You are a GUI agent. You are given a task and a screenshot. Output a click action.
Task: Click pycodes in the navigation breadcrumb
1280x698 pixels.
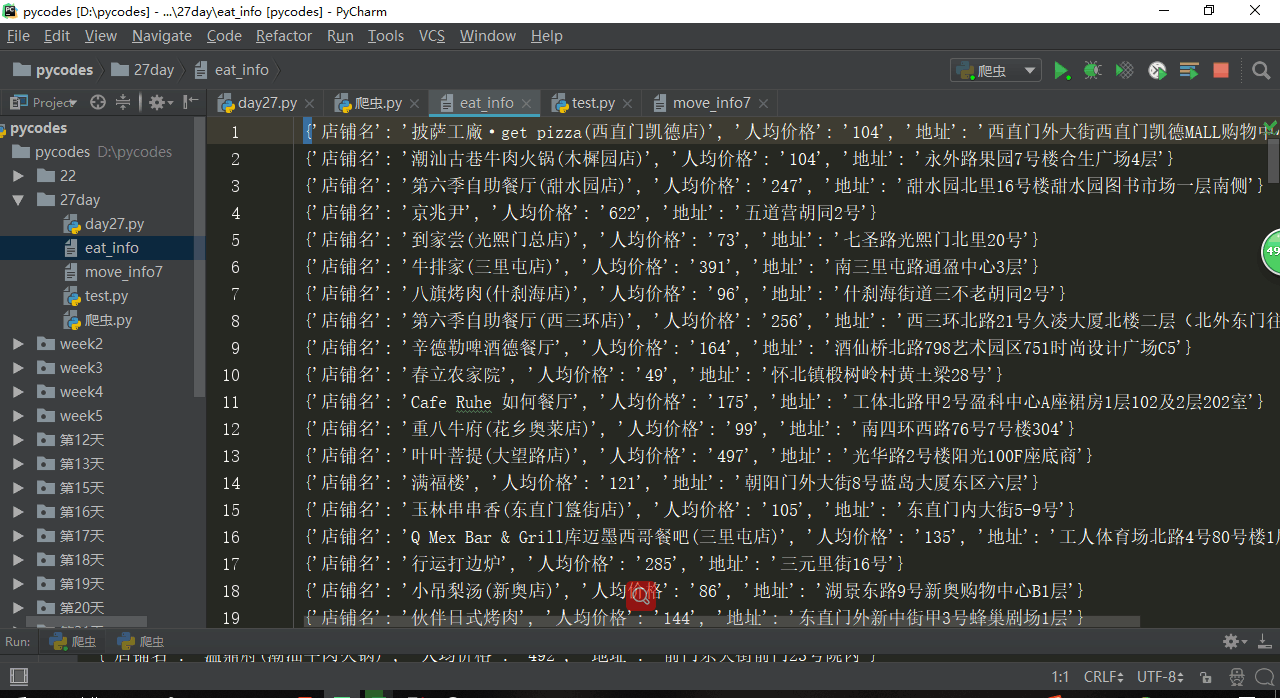53,70
